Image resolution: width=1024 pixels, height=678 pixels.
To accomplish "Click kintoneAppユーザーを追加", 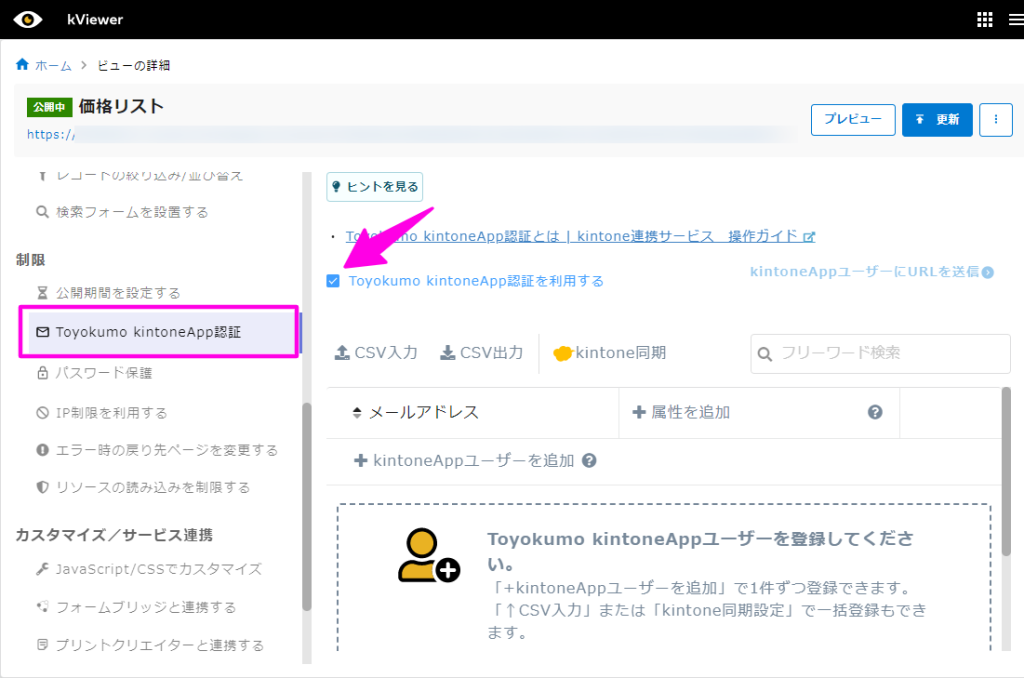I will pyautogui.click(x=464, y=460).
